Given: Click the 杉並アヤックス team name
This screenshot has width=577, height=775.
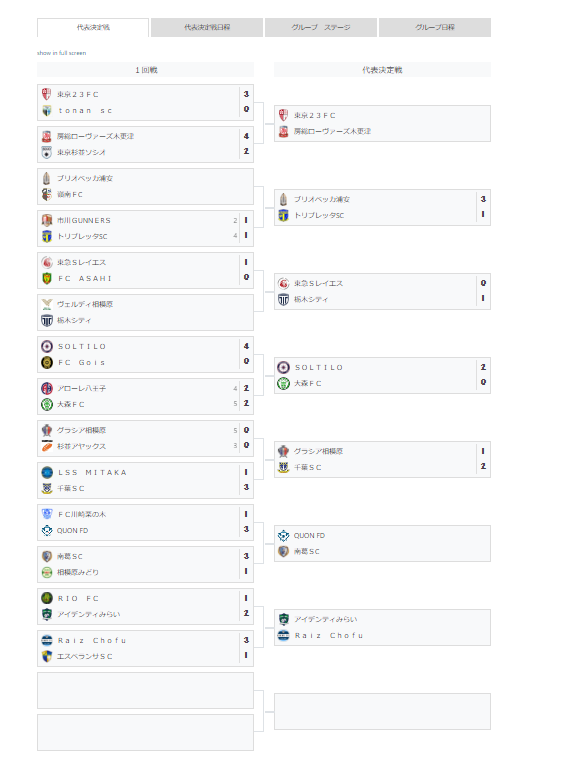Looking at the screenshot, I should click(81, 446).
